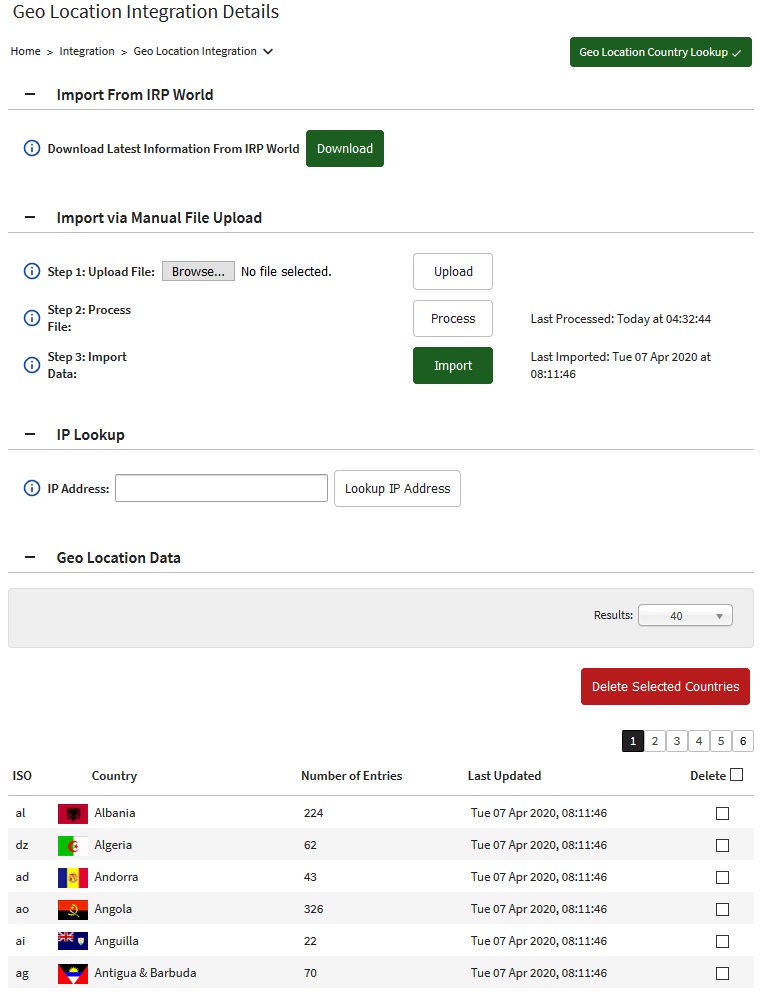Click the Angola flag icon
The image size is (761, 992).
coord(73,910)
